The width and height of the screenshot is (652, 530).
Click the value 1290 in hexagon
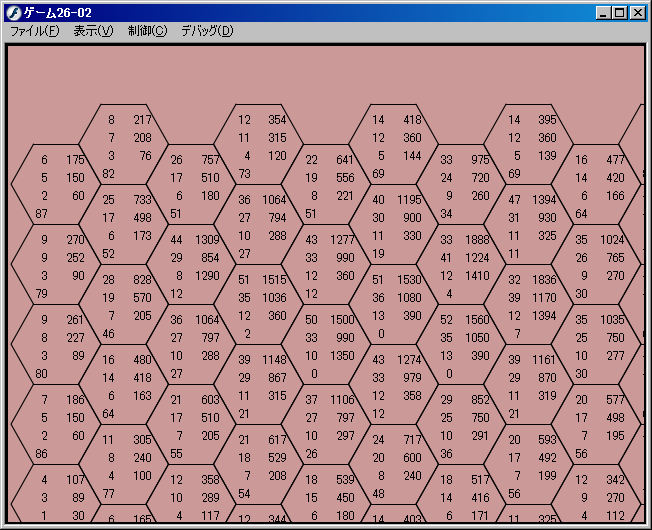207,276
